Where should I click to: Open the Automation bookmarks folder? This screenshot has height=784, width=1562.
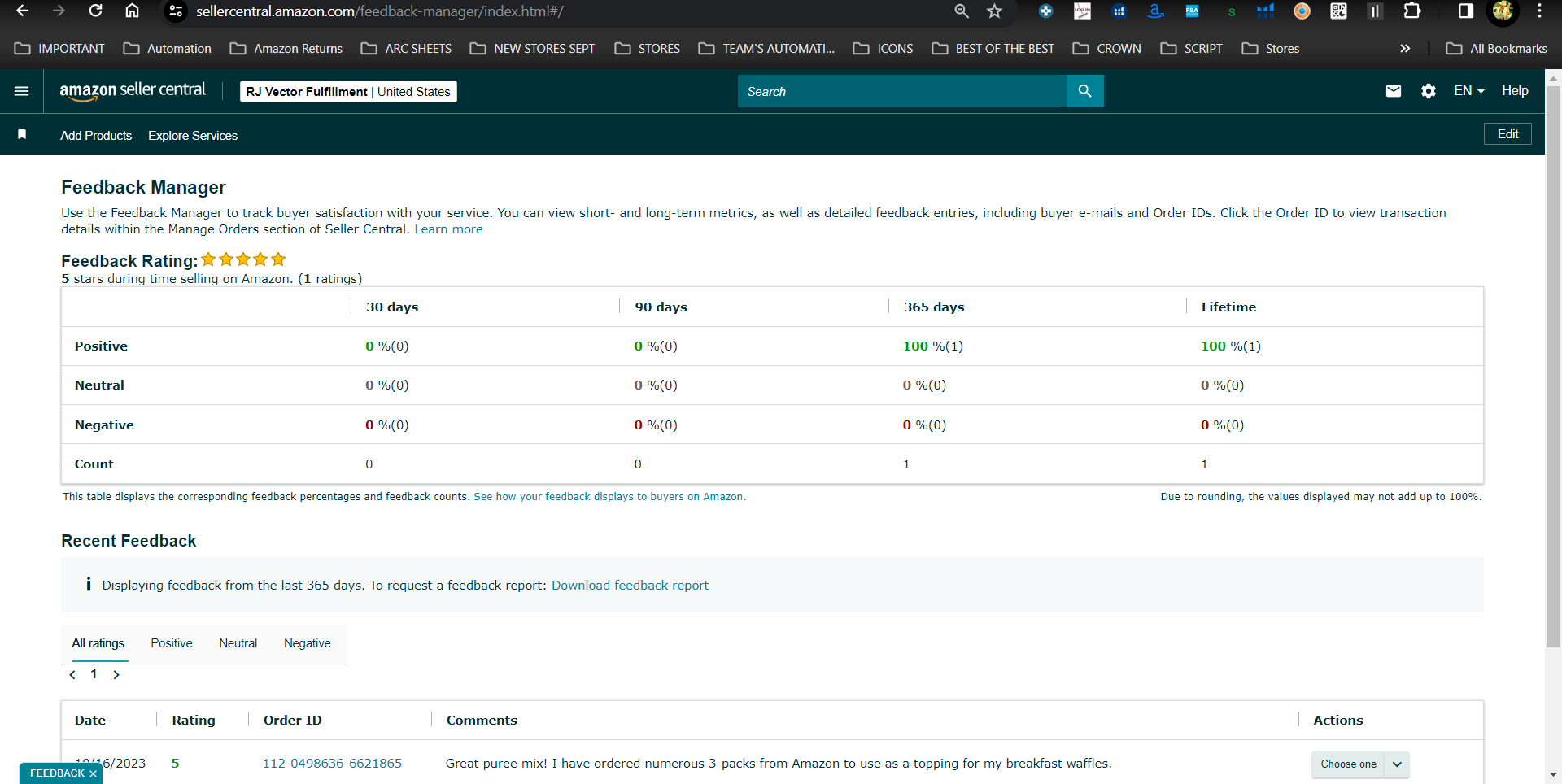[x=167, y=49]
